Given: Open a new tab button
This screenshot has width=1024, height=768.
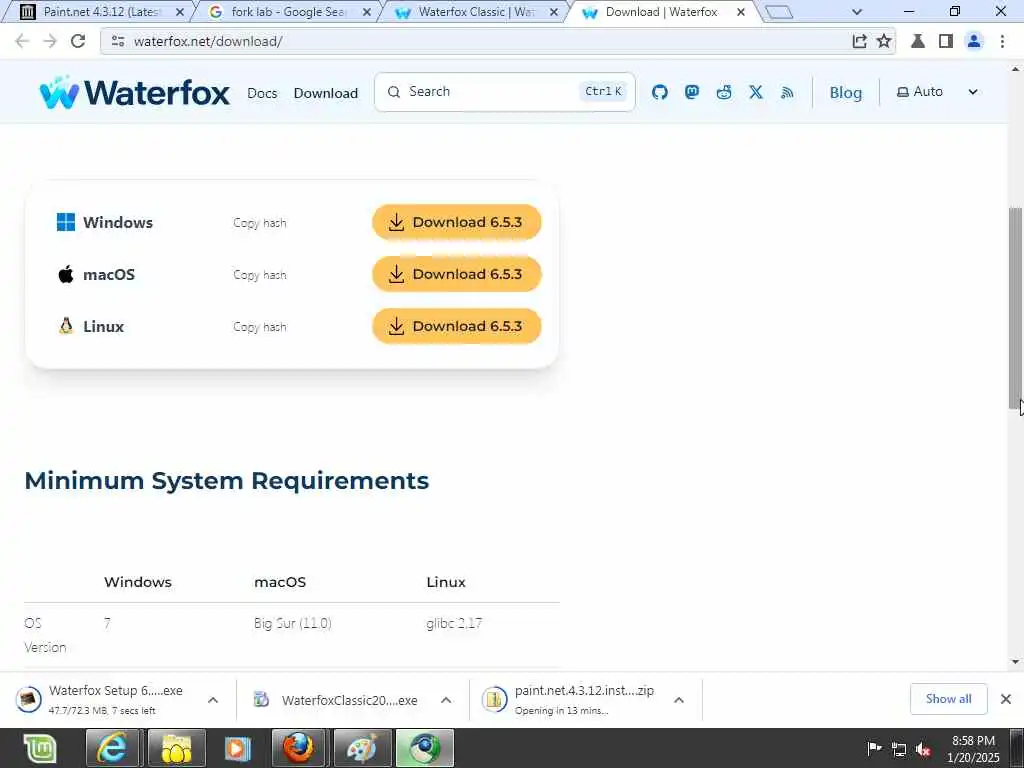Looking at the screenshot, I should tap(778, 12).
